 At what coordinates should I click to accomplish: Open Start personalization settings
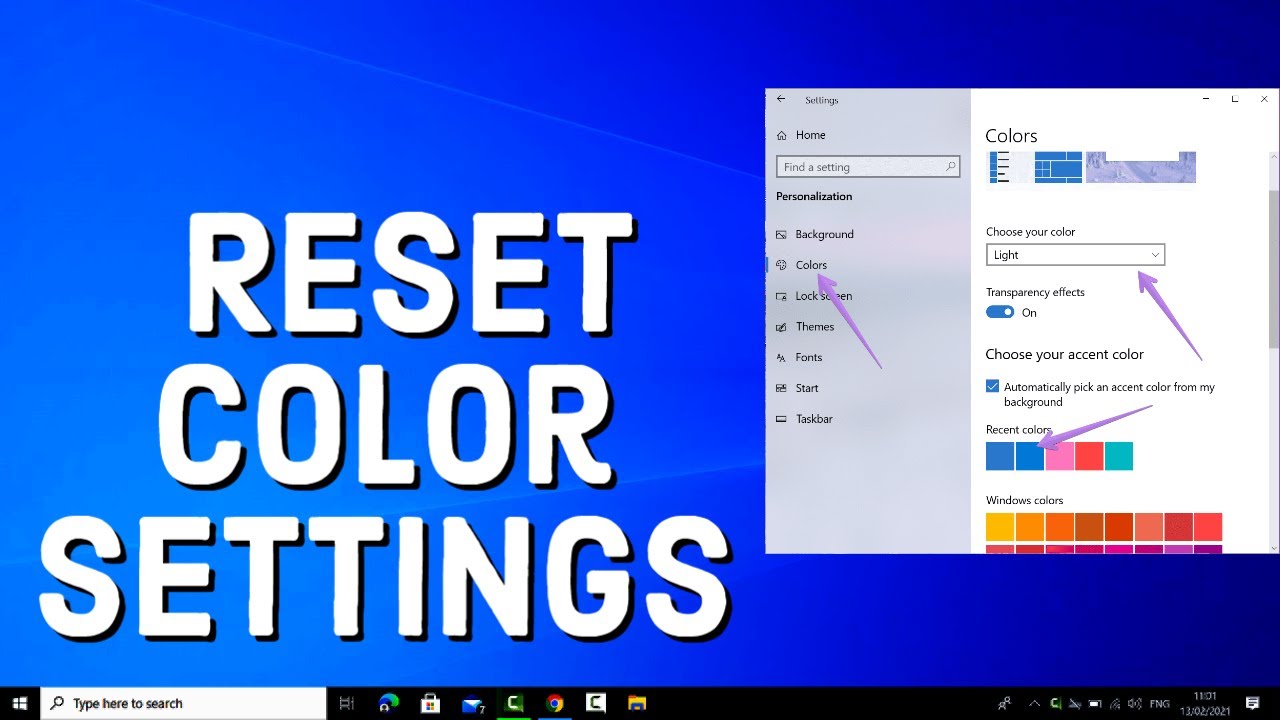(x=797, y=388)
